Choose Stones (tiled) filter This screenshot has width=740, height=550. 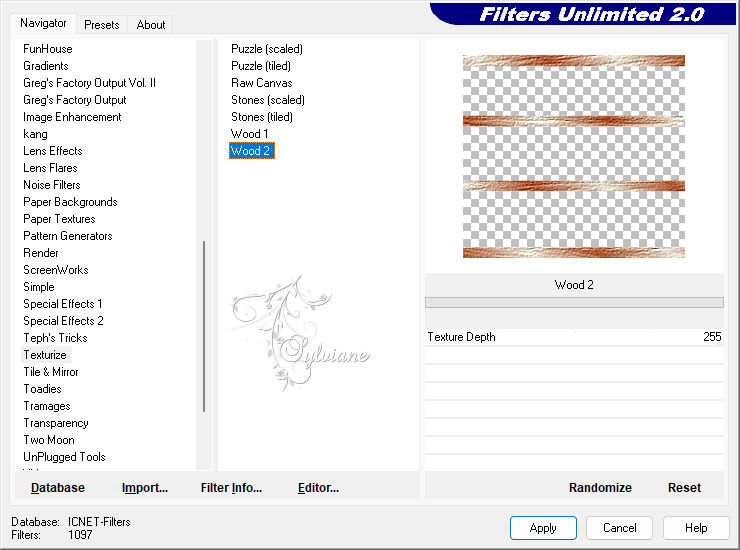click(x=261, y=117)
